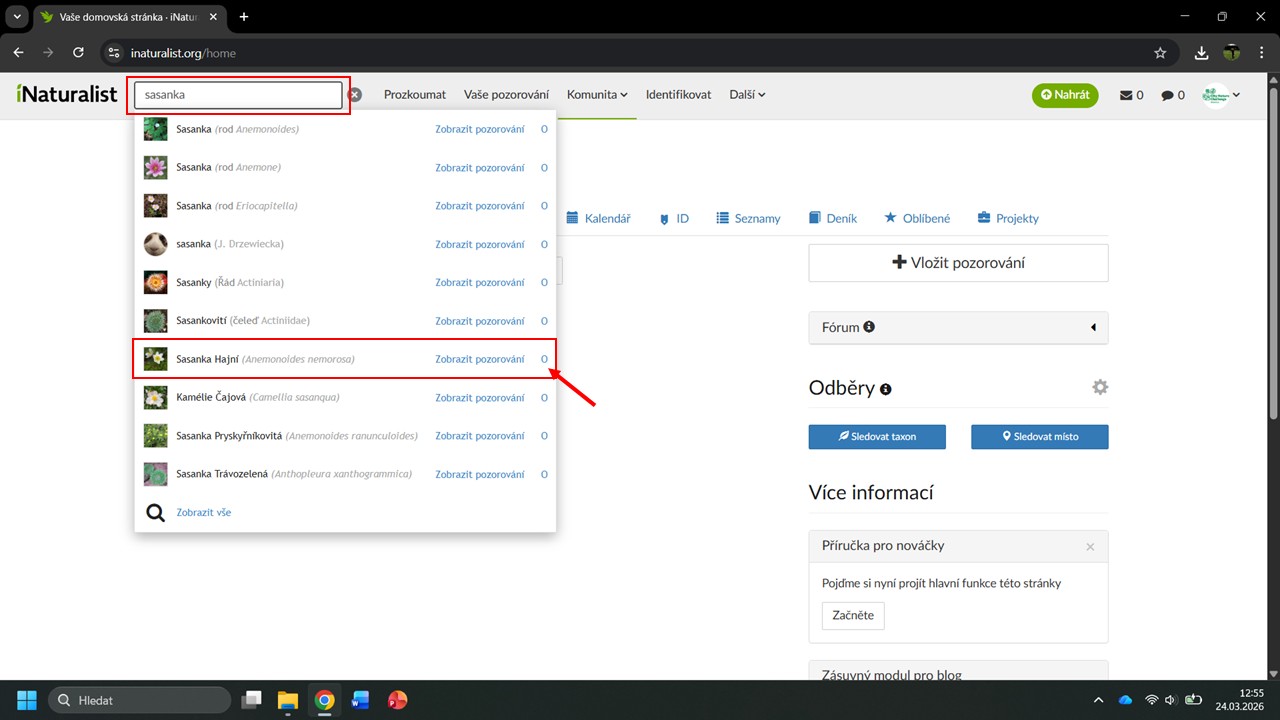Image resolution: width=1280 pixels, height=720 pixels.
Task: Clear the search field with X icon
Action: tap(355, 95)
